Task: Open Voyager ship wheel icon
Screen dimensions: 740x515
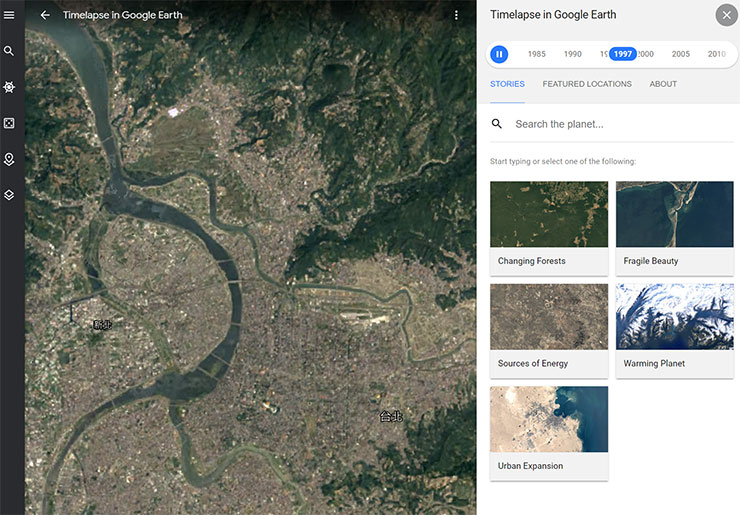Action: [x=9, y=87]
